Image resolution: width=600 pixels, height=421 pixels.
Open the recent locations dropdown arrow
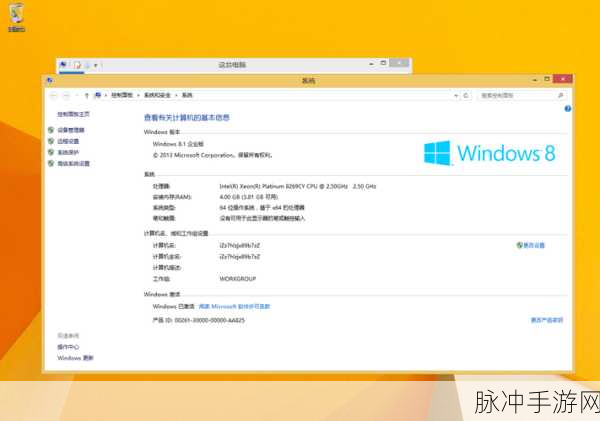(x=77, y=95)
